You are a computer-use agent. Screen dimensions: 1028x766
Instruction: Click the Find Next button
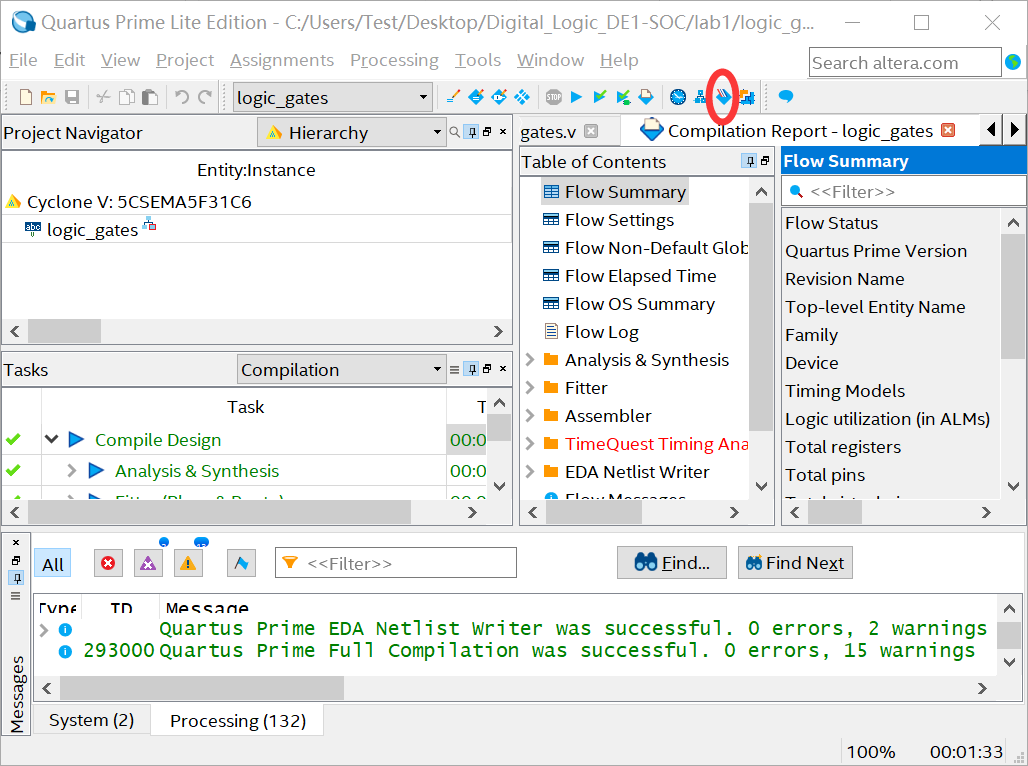pos(795,563)
